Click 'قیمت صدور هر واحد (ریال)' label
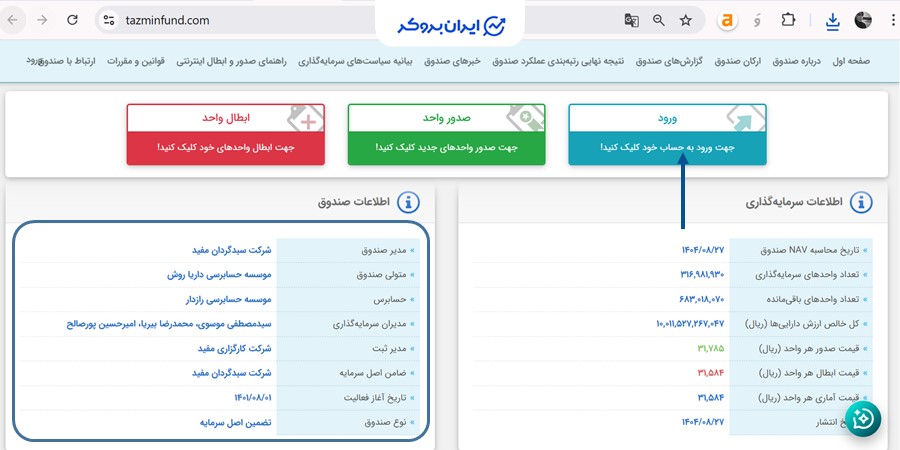Image resolution: width=900 pixels, height=450 pixels. [x=809, y=348]
